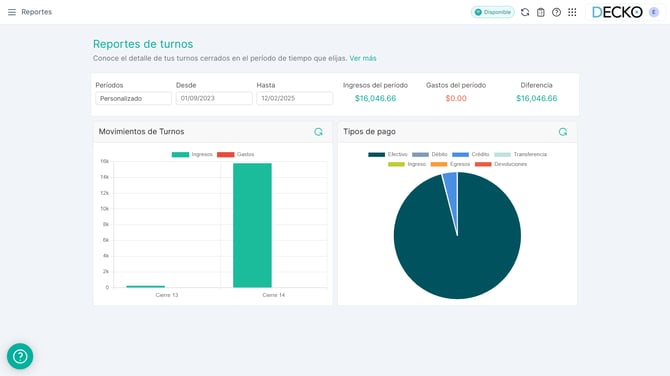Open the clipboard icon in top bar
The width and height of the screenshot is (670, 376).
click(x=541, y=12)
